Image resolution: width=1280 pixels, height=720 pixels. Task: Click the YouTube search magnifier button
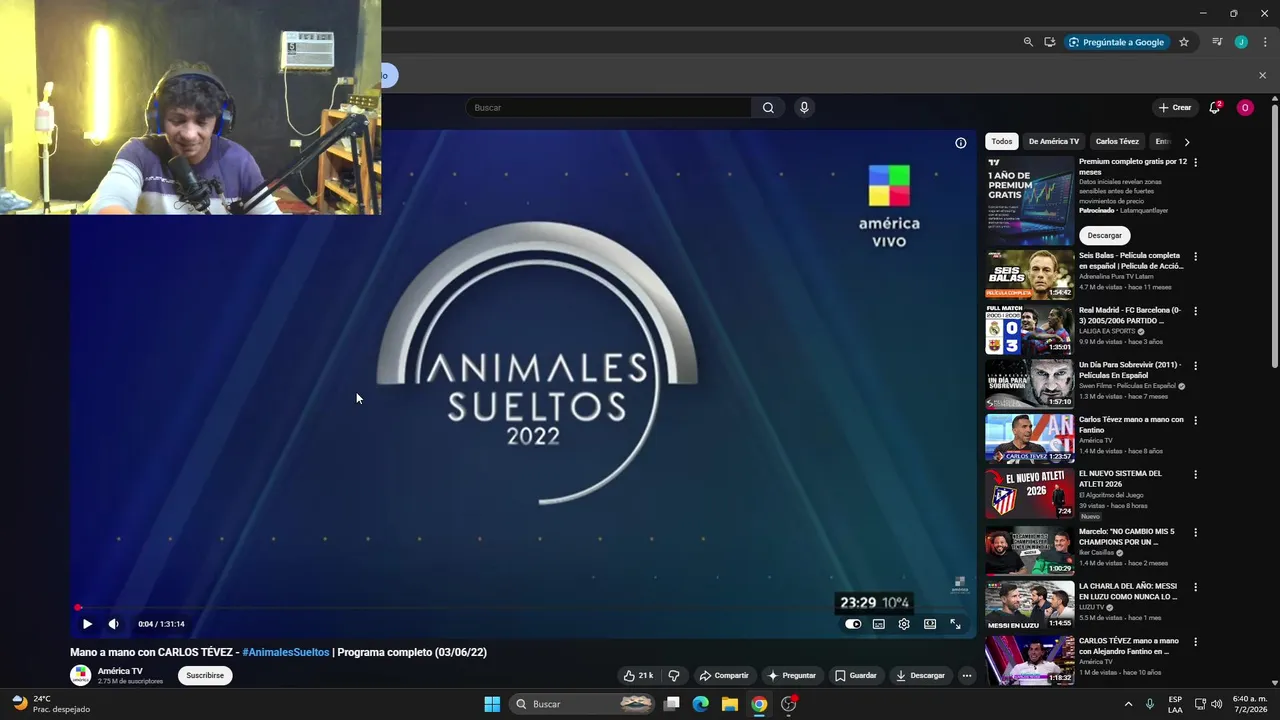click(x=768, y=107)
